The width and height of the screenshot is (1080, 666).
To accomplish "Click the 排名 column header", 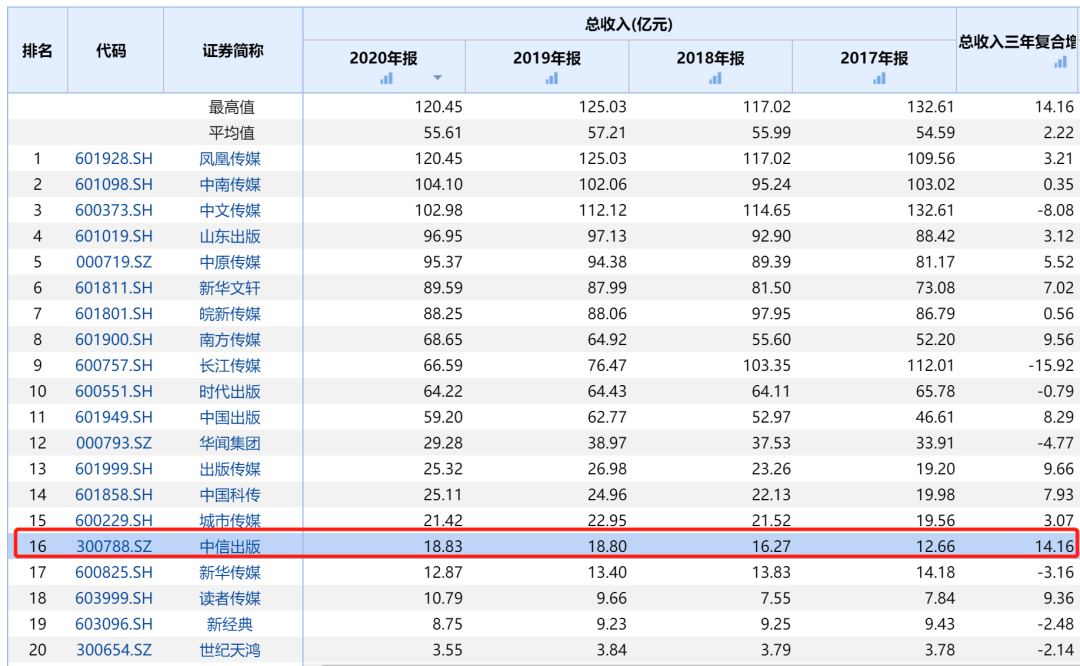I will coord(37,50).
